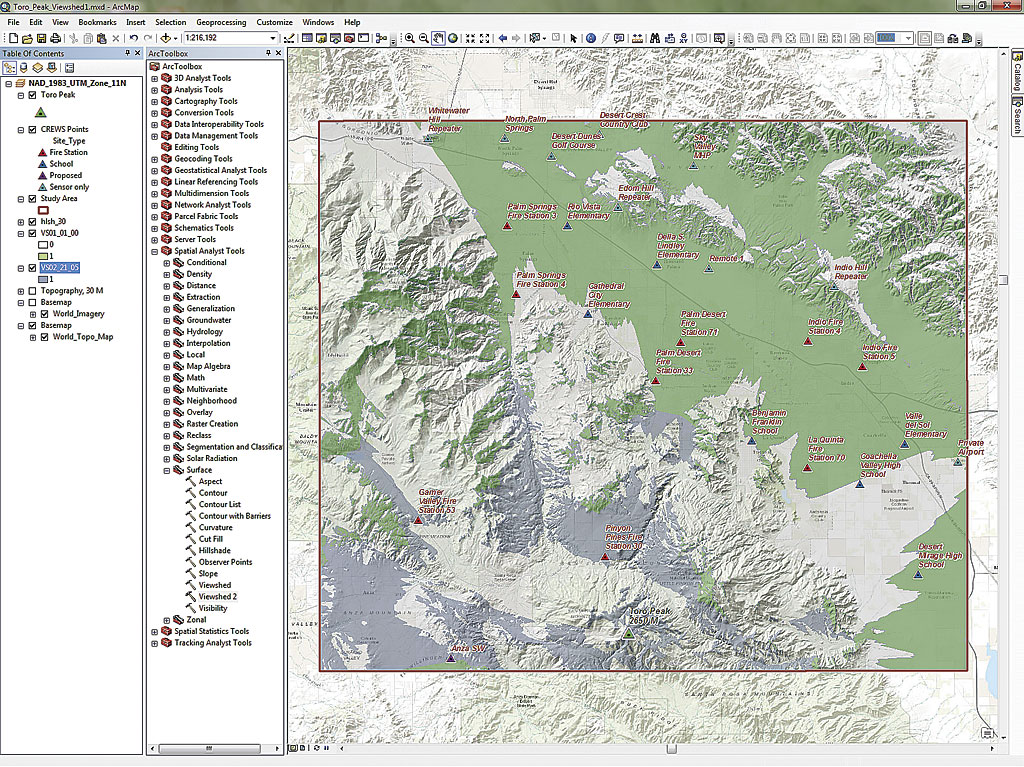Click VS01_01_00 value 1 green swatch
Viewport: 1024px width, 767px height.
[x=43, y=256]
